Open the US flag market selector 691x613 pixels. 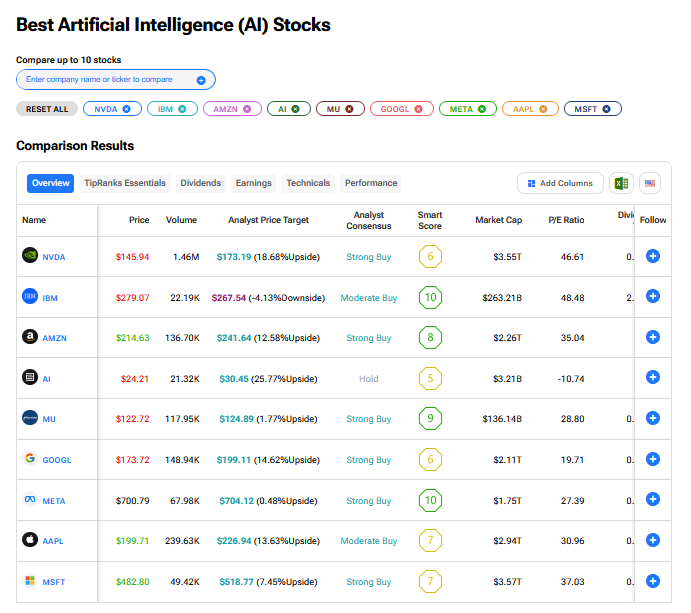point(650,183)
